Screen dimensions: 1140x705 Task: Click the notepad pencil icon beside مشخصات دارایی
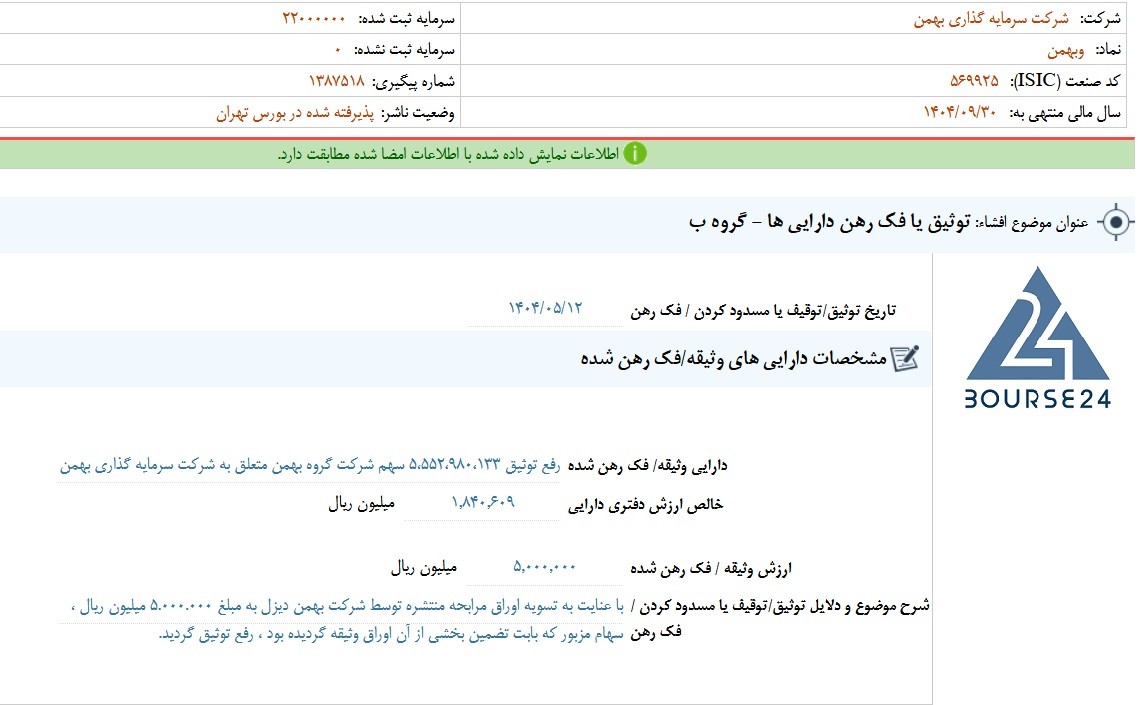pyautogui.click(x=905, y=358)
